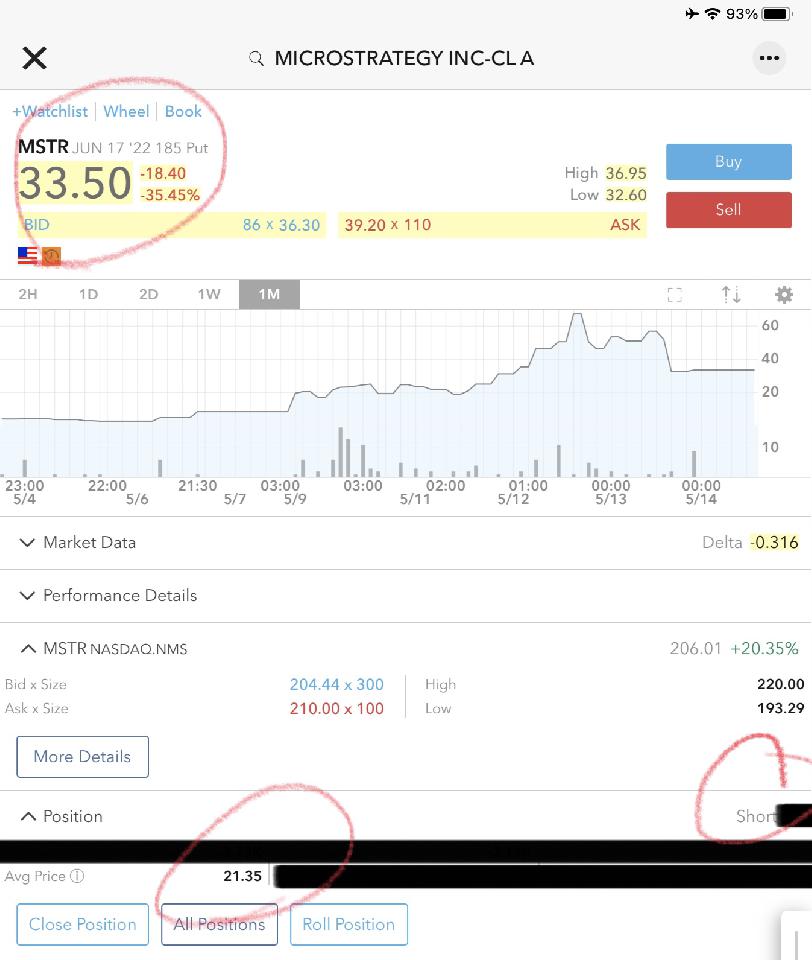Switch chart to 1W timeframe

pyautogui.click(x=208, y=295)
